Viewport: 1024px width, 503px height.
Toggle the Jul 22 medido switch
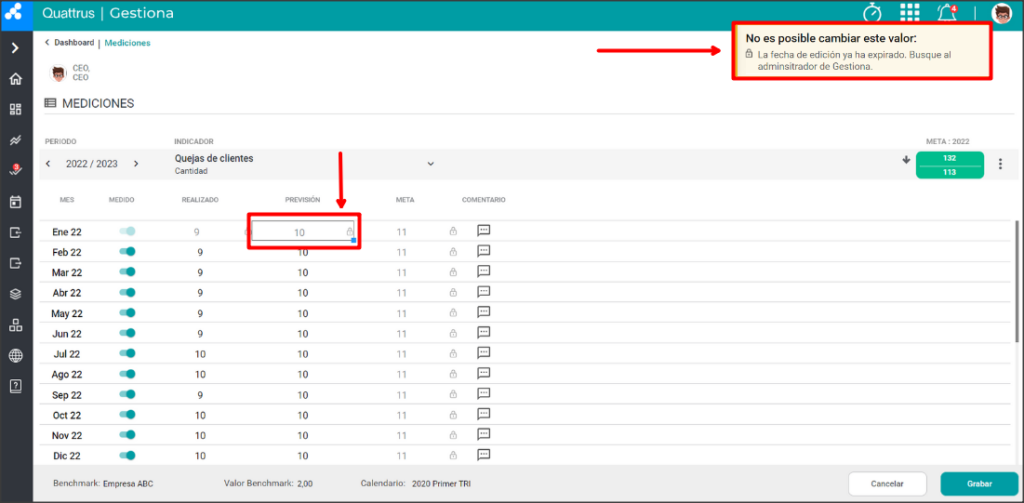(127, 353)
